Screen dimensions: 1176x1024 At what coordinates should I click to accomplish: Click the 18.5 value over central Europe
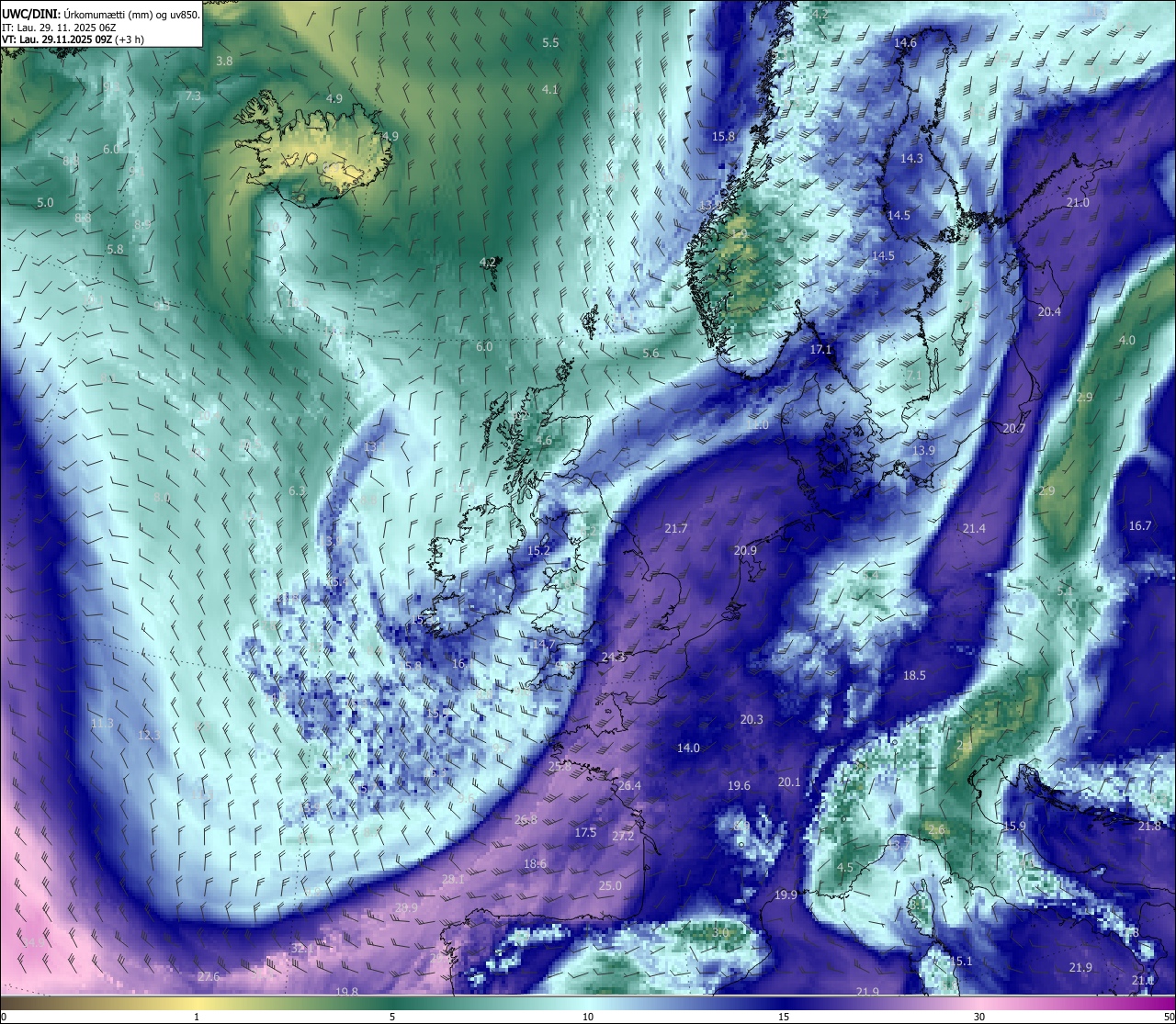tap(914, 676)
